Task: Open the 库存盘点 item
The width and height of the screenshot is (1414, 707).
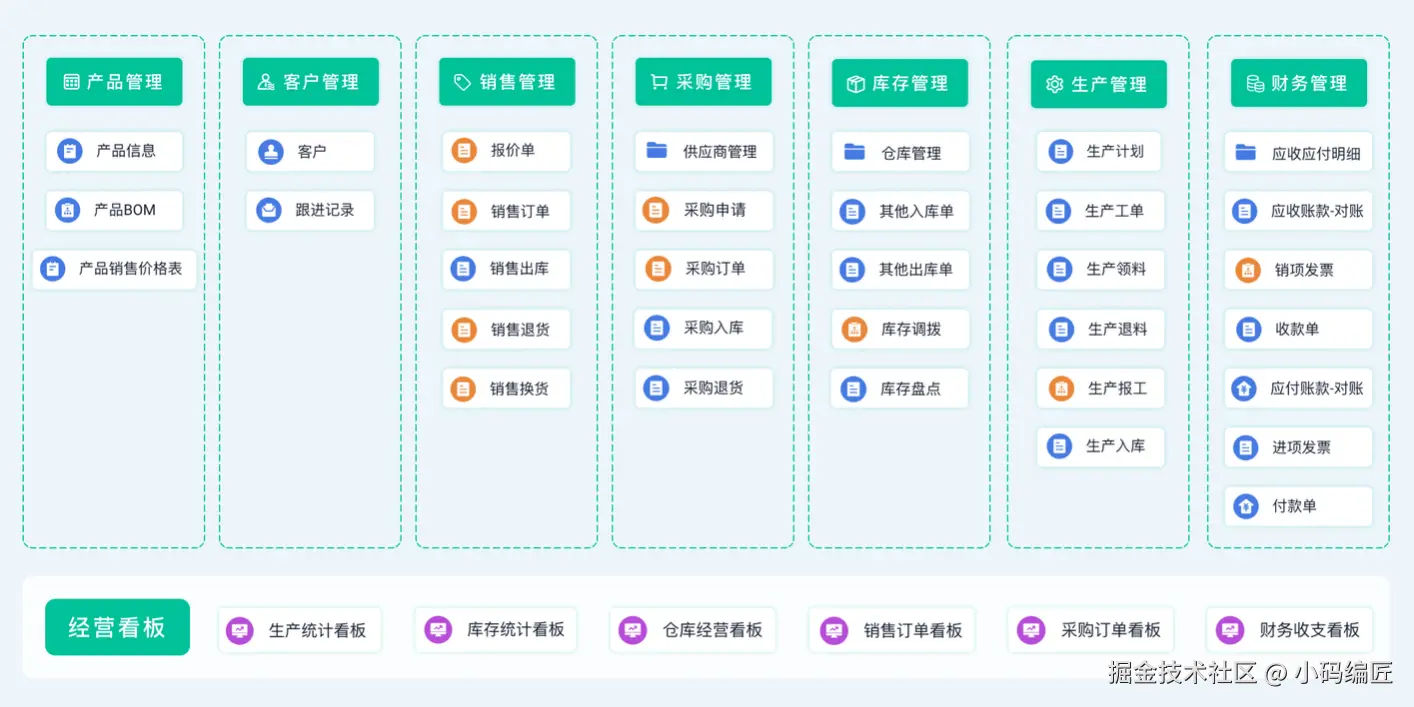Action: coord(899,388)
